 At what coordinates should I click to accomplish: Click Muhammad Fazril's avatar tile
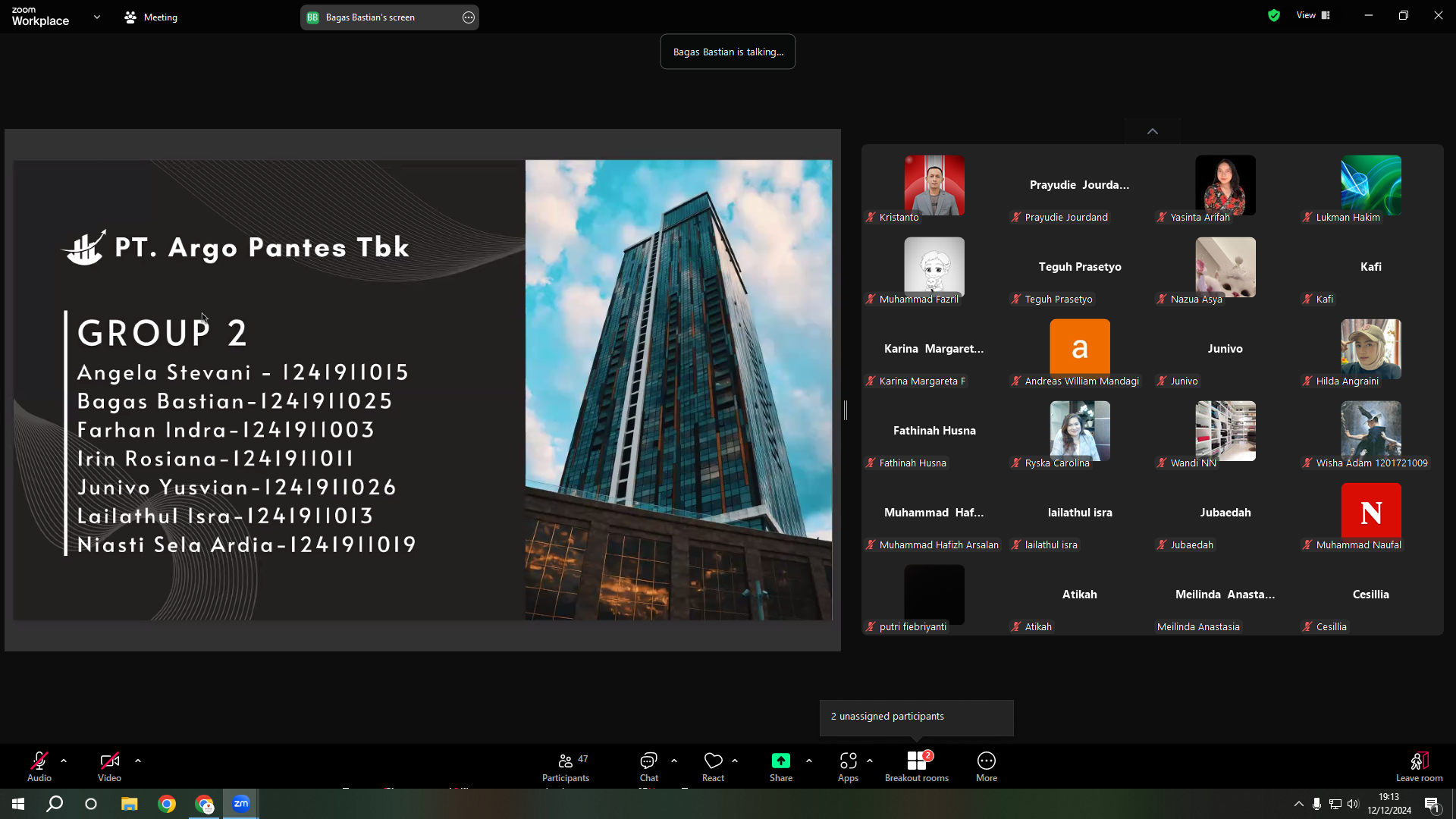point(934,267)
